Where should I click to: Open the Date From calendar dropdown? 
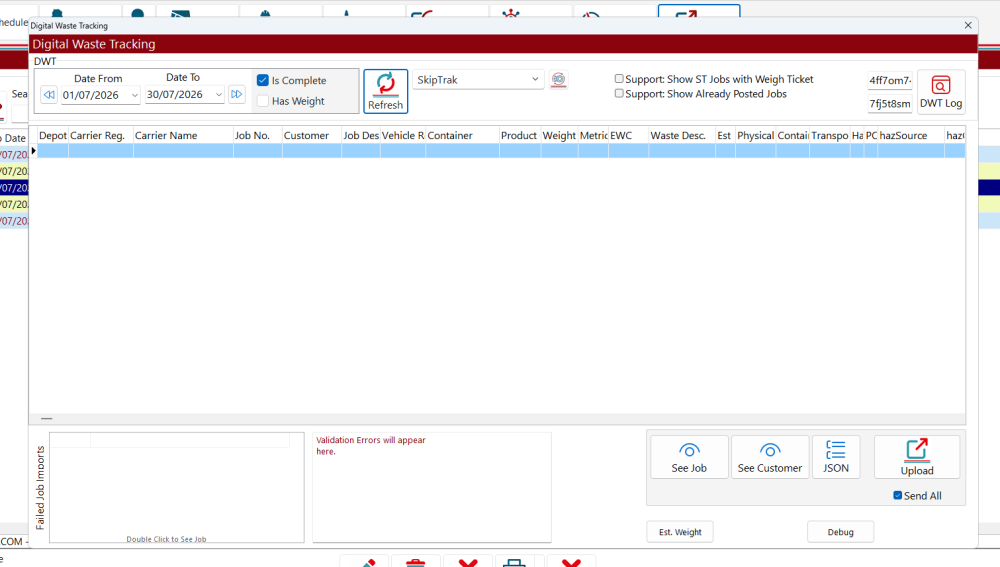pyautogui.click(x=134, y=95)
